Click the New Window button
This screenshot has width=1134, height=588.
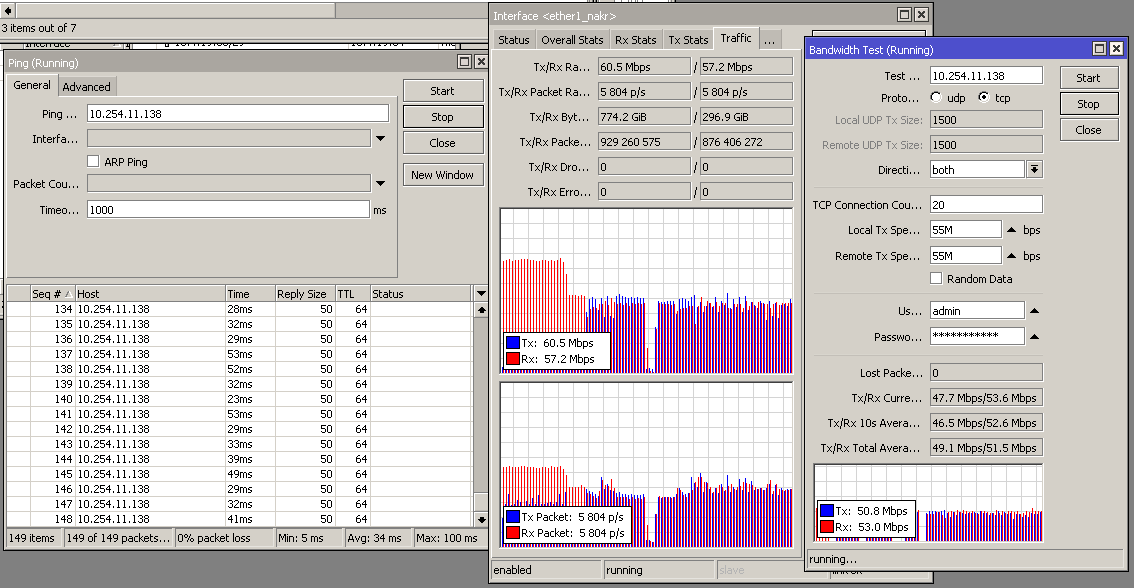click(442, 175)
